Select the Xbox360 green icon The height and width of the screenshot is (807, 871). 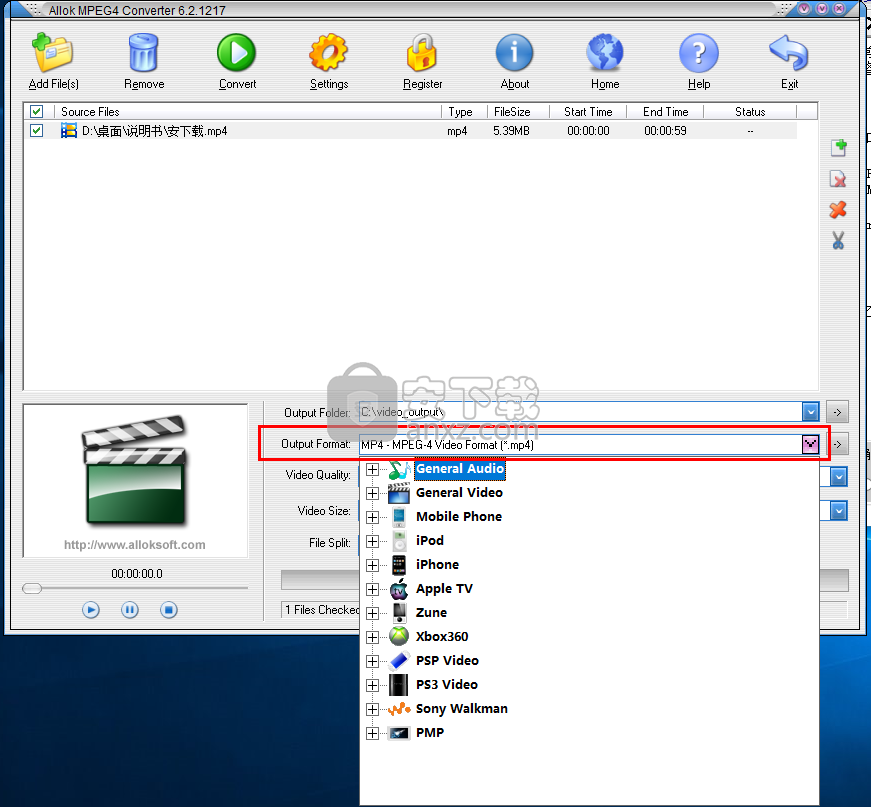pos(399,636)
